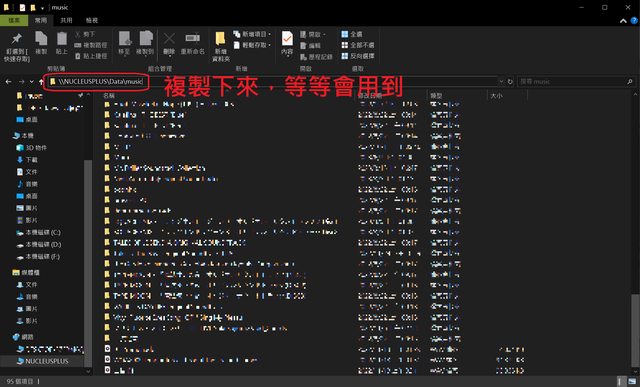Switch to large icons view in the status bar
The width and height of the screenshot is (640, 387).
632,381
